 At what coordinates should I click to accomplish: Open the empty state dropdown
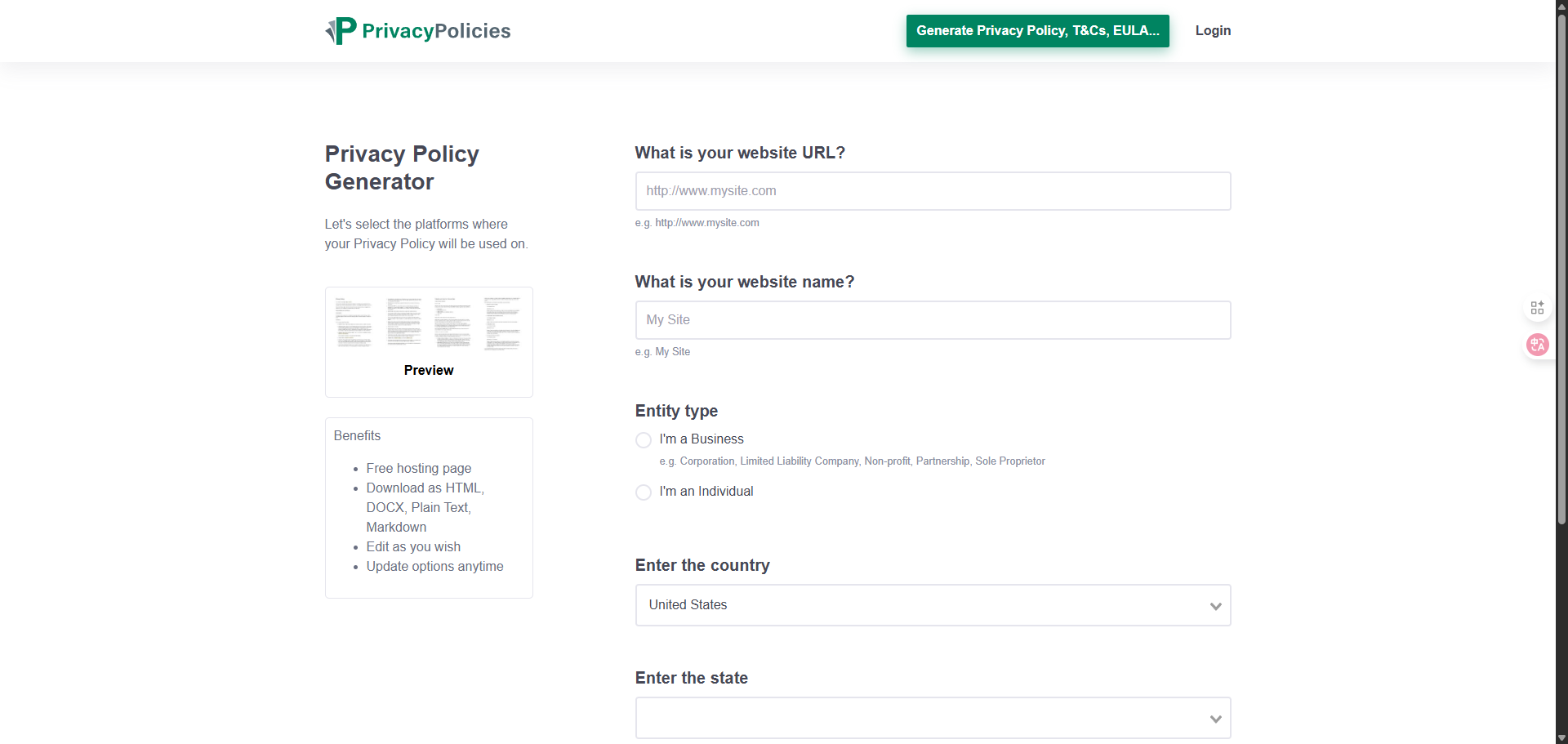932,717
